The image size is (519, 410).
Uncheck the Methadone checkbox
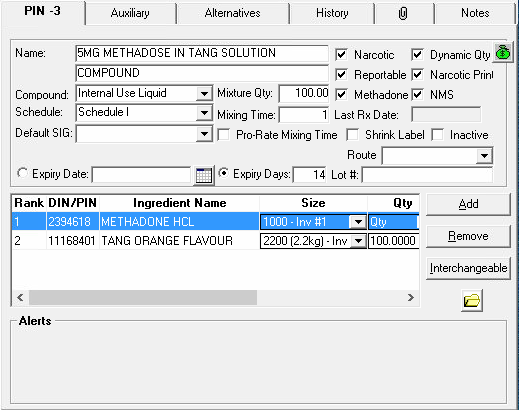pos(341,95)
